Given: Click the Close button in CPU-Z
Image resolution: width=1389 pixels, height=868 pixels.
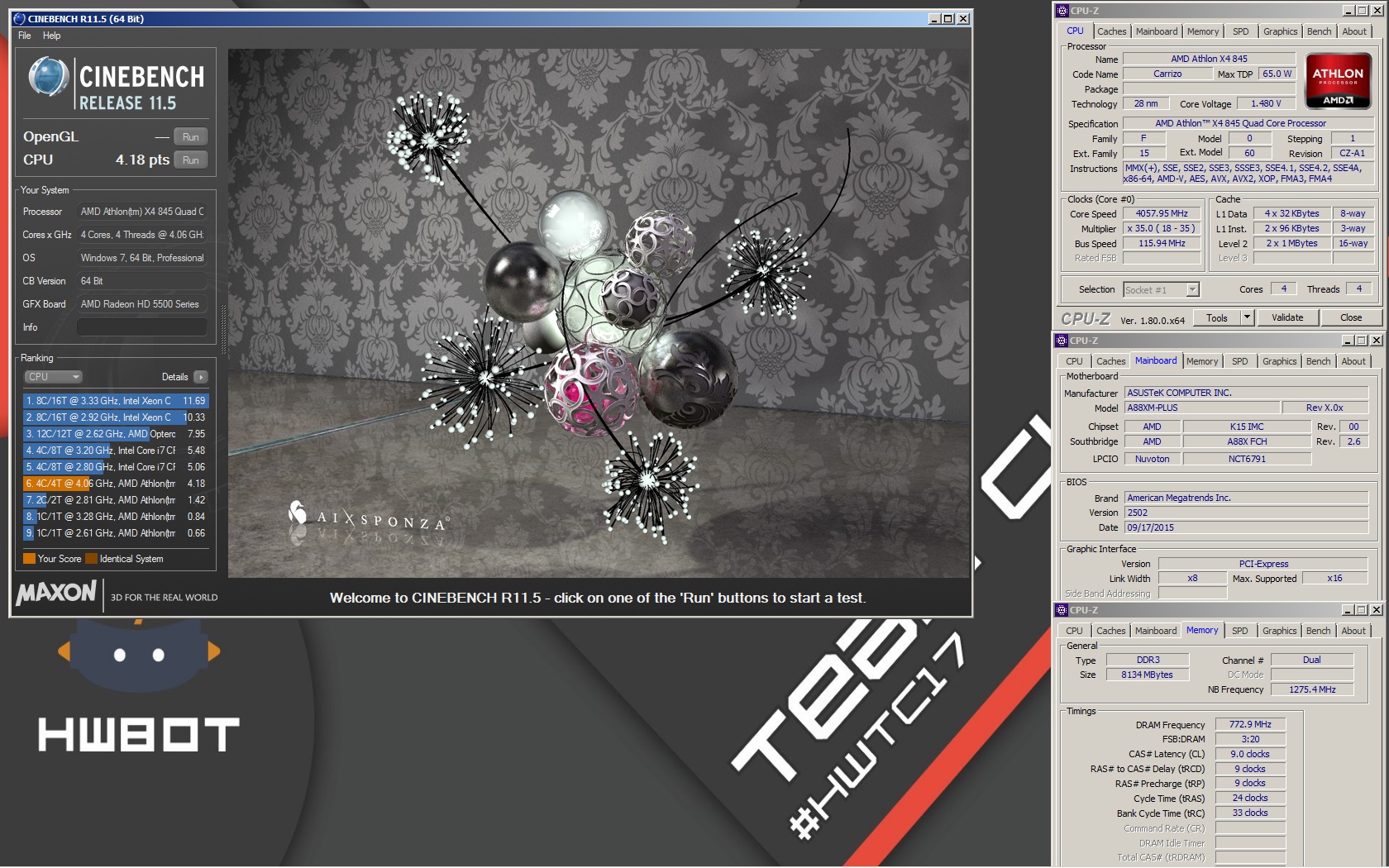Looking at the screenshot, I should click(1351, 317).
